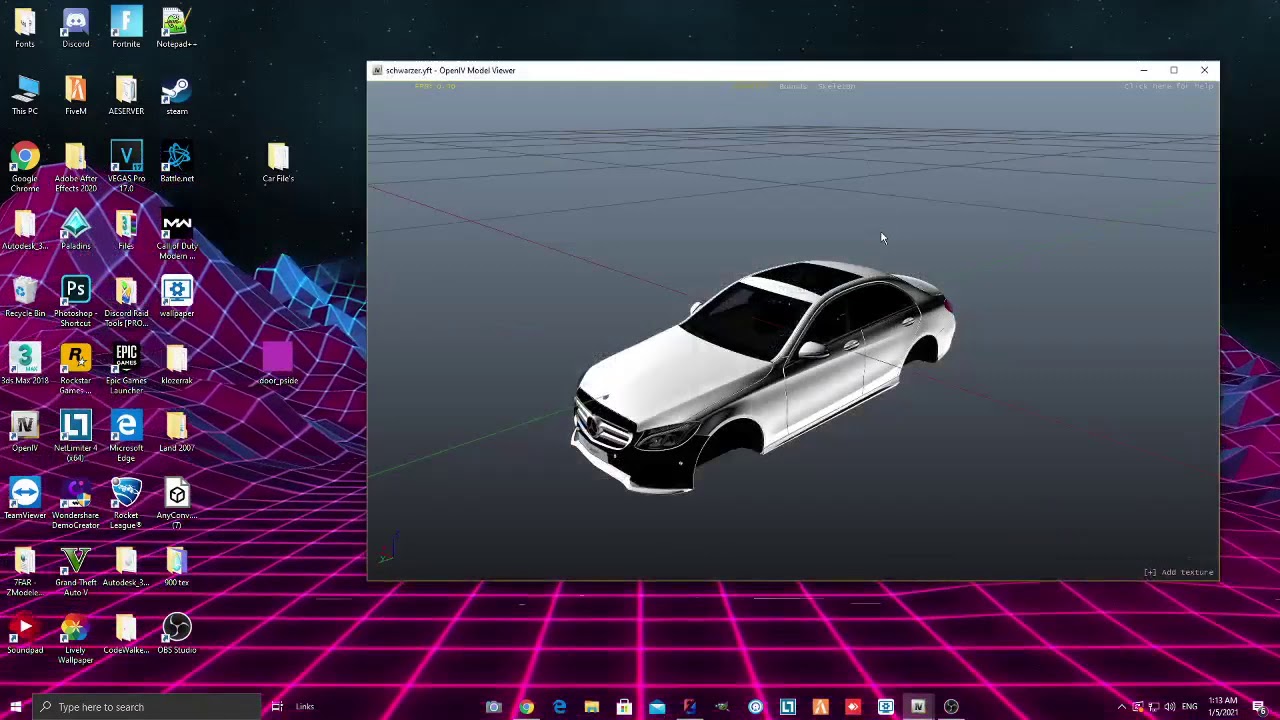Viewport: 1280px width, 720px height.
Task: Open the 900 tex desktop folder
Action: (176, 566)
